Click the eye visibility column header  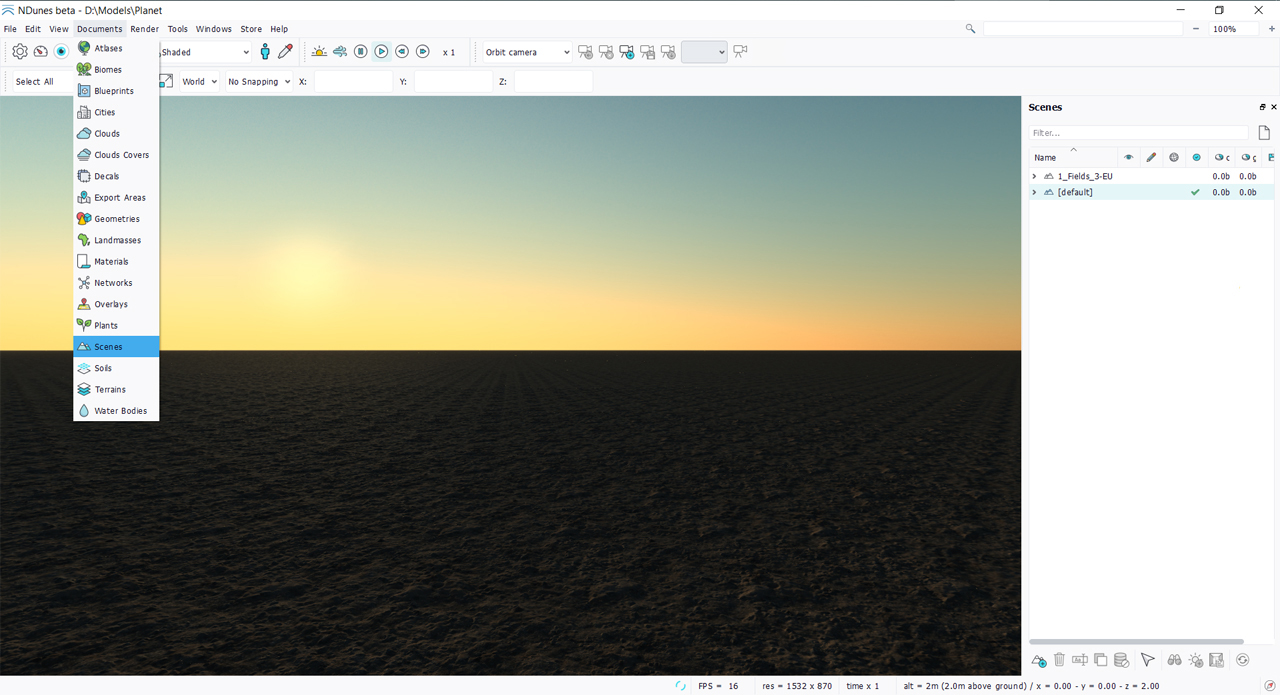pos(1128,157)
